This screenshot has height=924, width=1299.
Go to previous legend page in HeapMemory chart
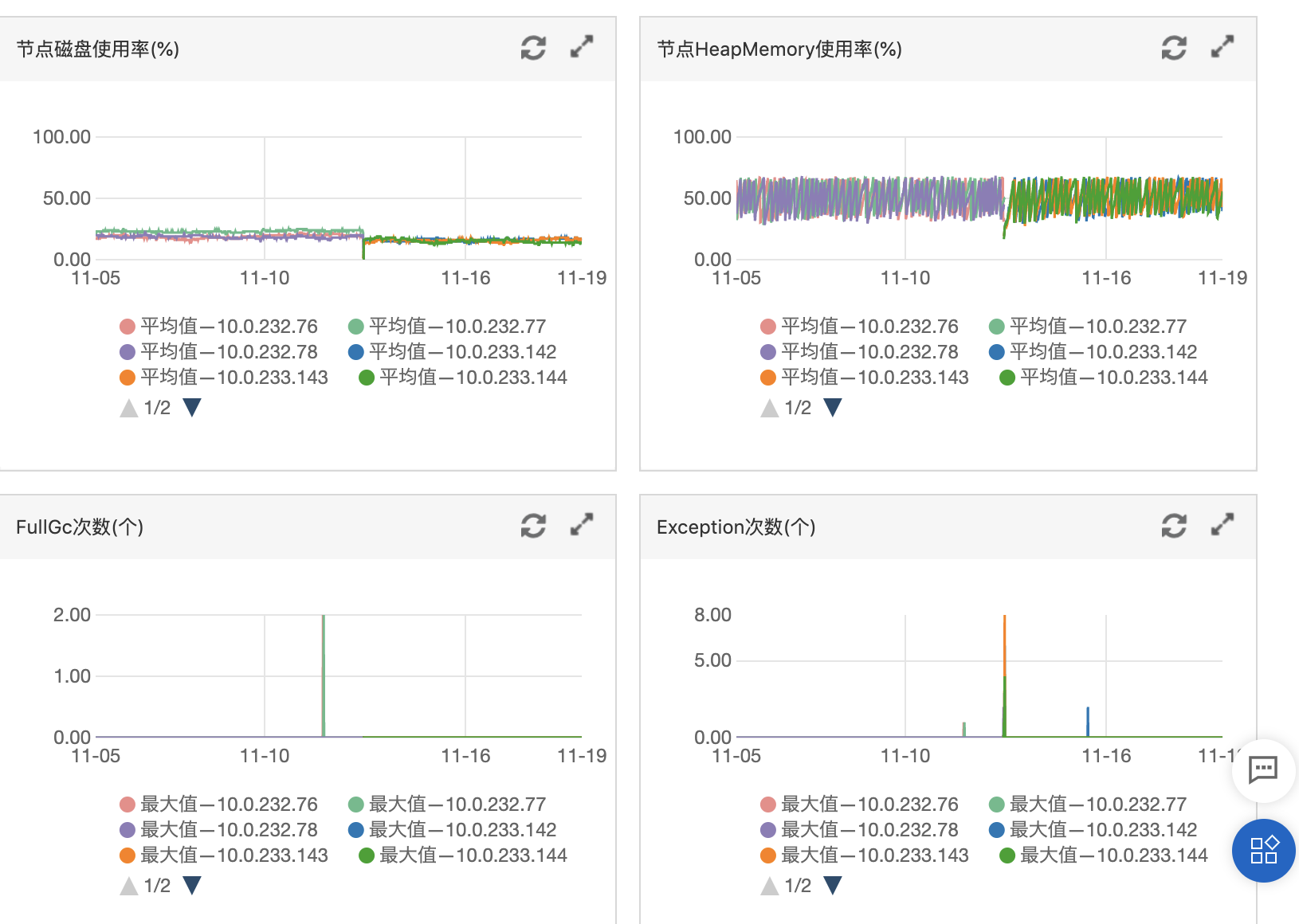[770, 408]
